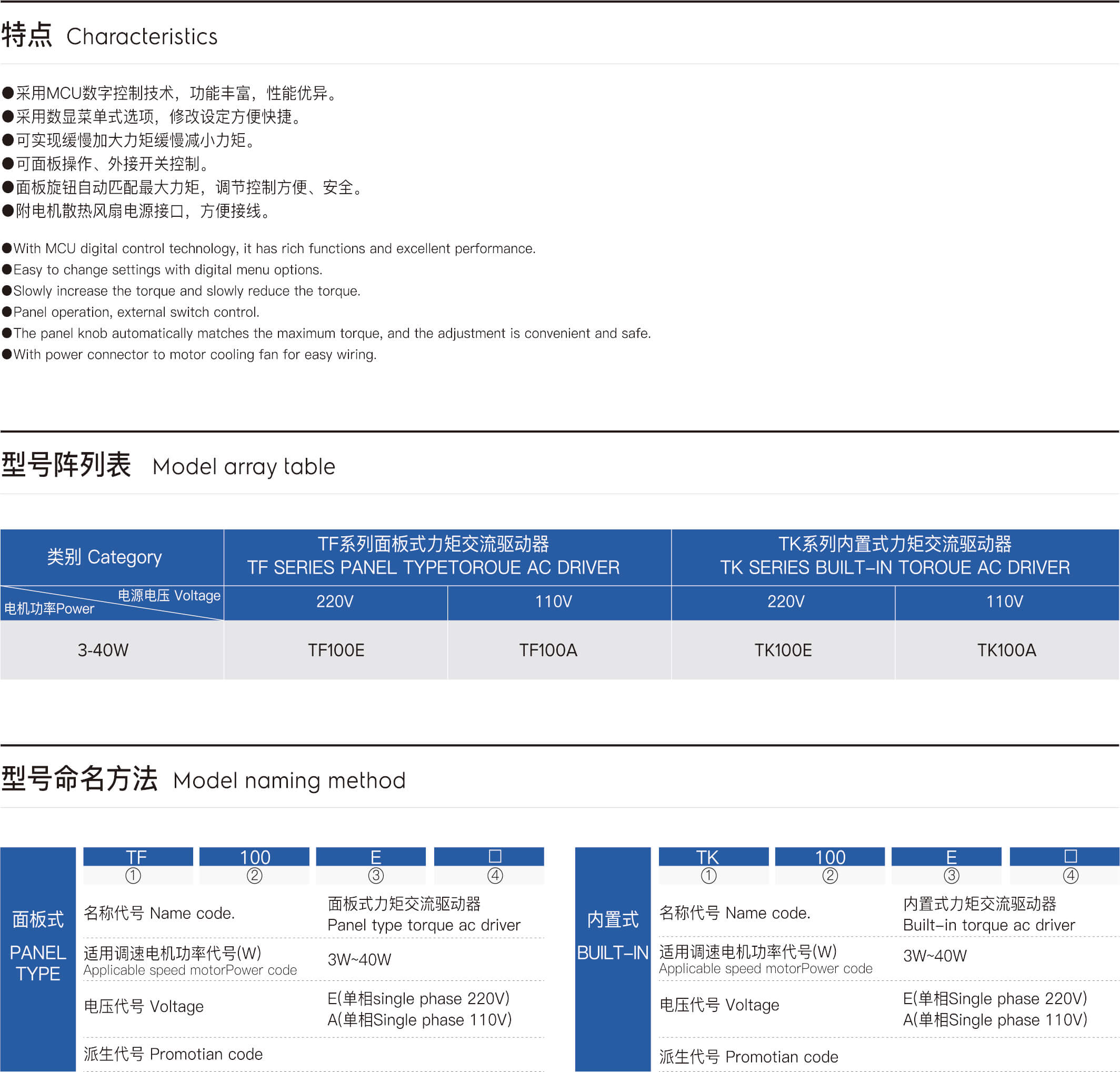Image resolution: width=1120 pixels, height=1072 pixels.
Task: Select "Panel operation, external switch control."
Action: click(132, 312)
